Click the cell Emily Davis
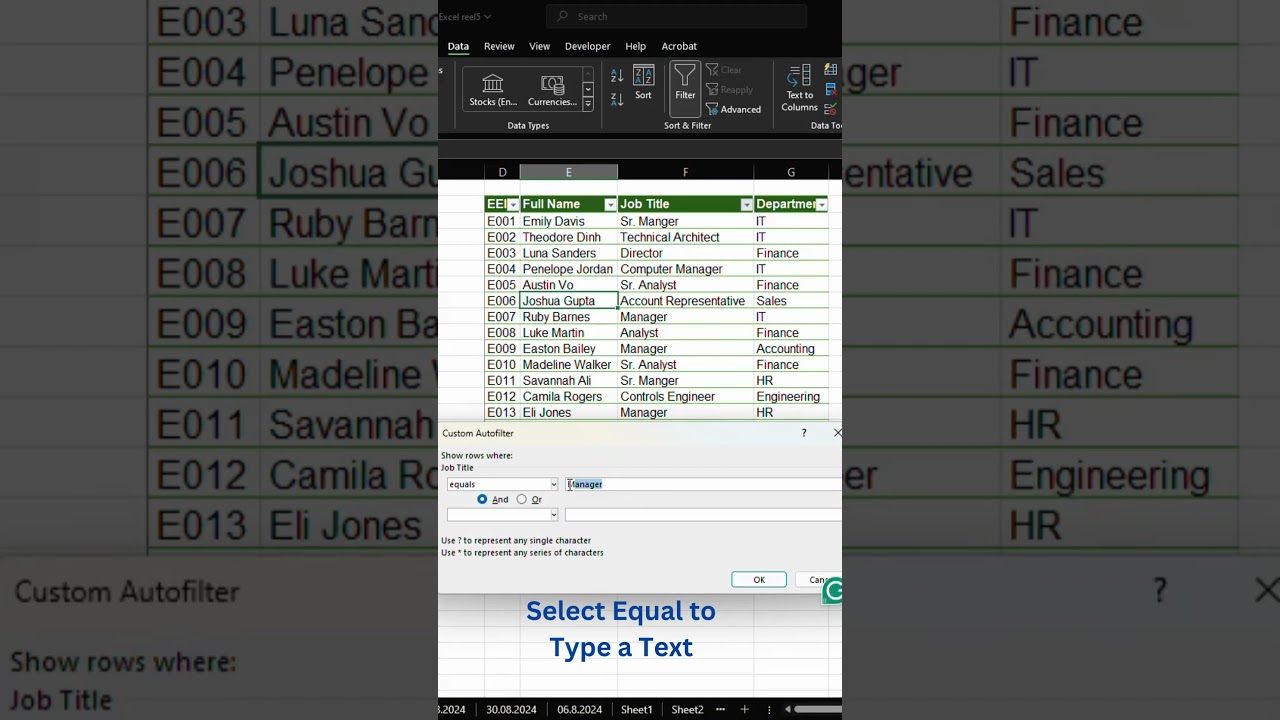Image resolution: width=1280 pixels, height=720 pixels. 568,221
